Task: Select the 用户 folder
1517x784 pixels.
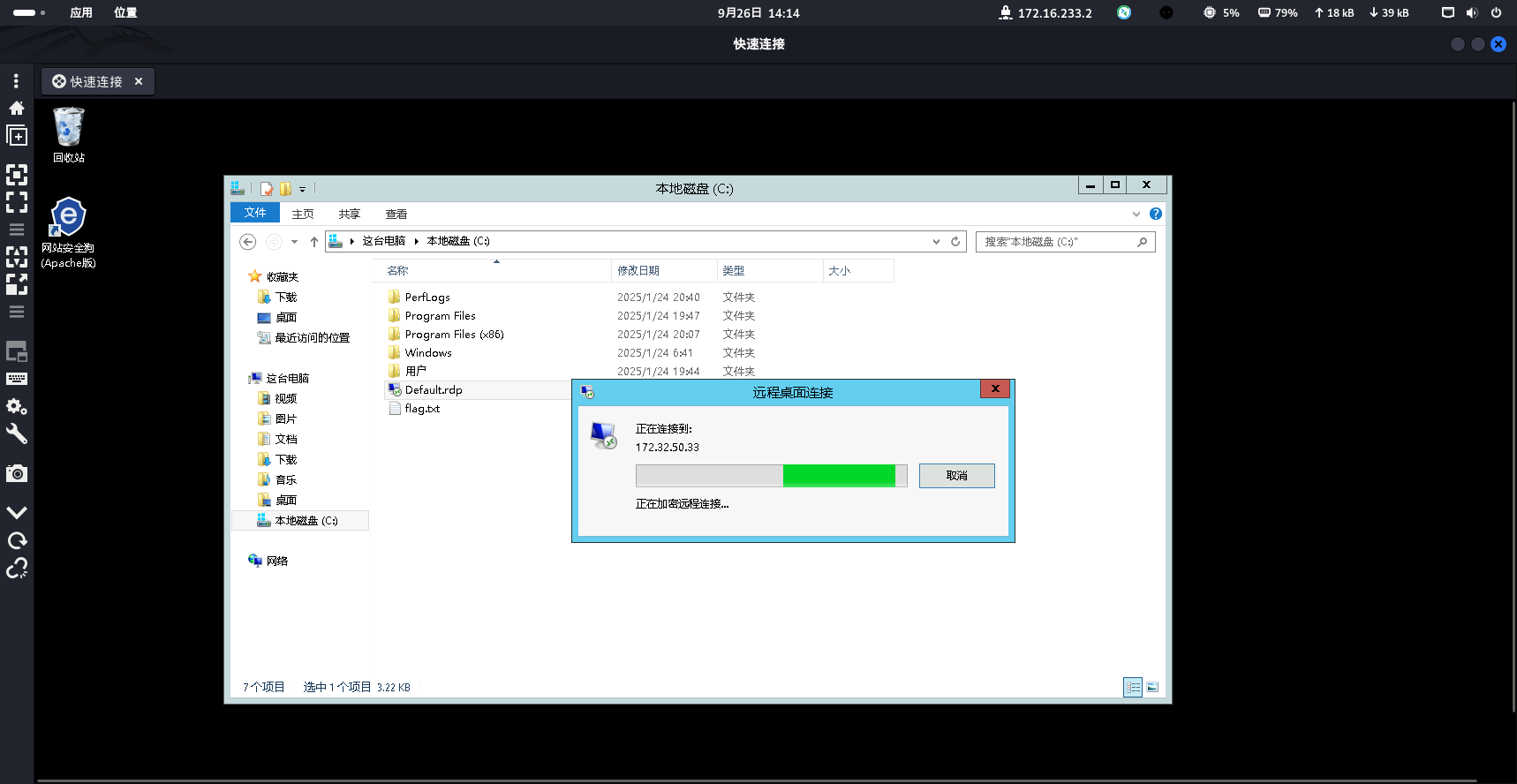Action: [x=415, y=371]
